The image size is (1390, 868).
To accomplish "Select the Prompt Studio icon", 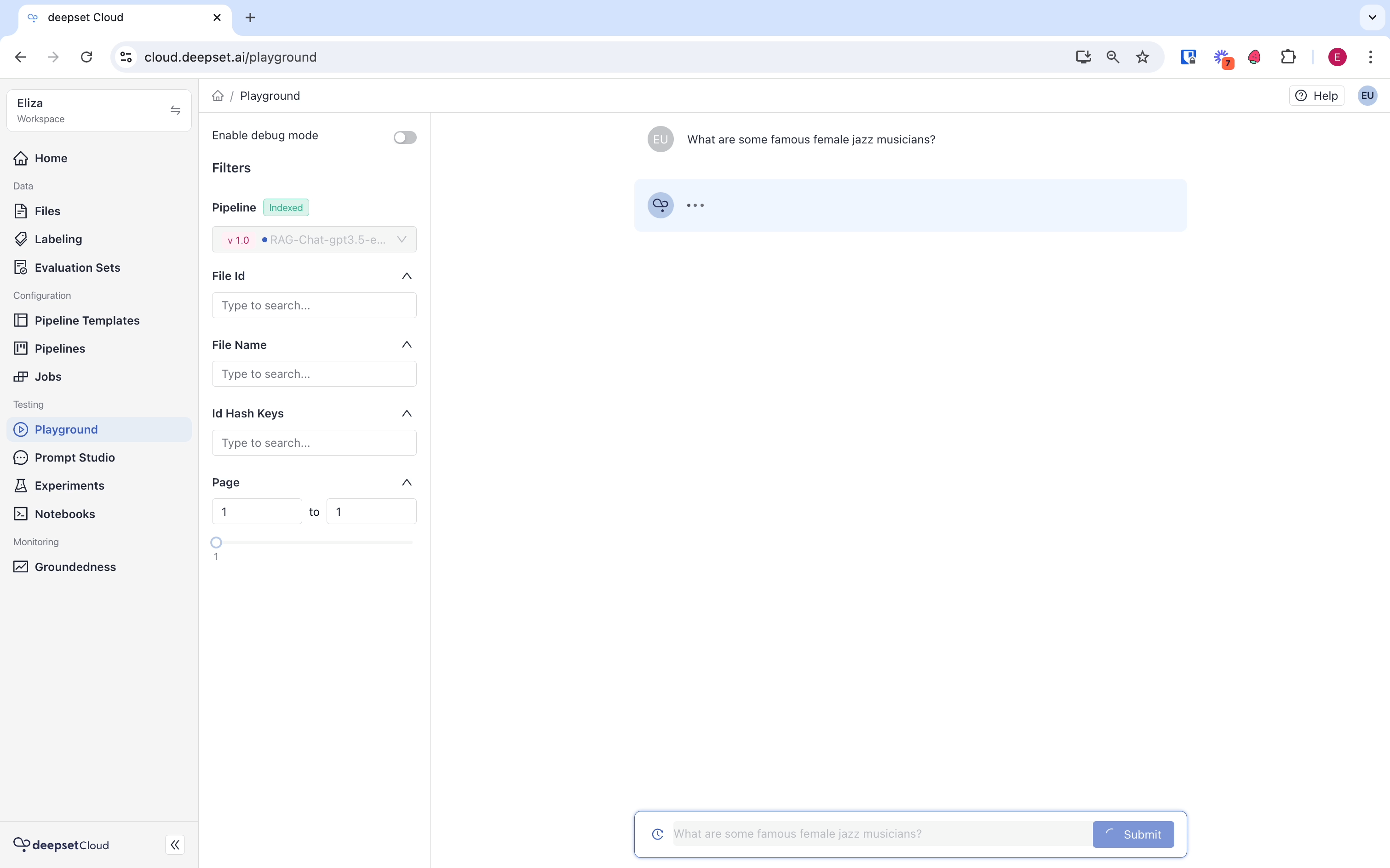I will click(x=21, y=457).
